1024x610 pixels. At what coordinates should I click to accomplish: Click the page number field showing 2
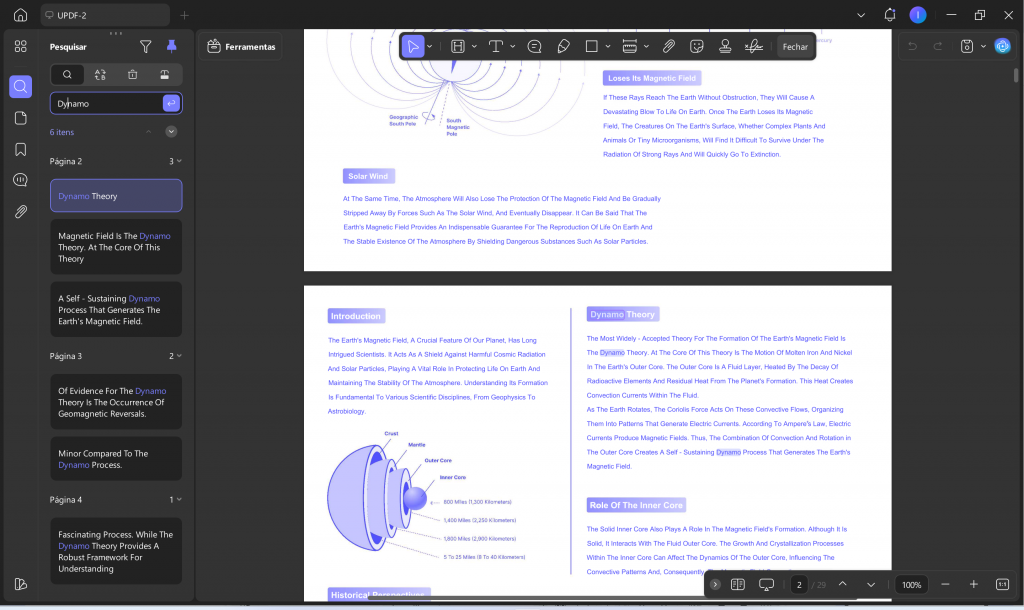tap(799, 585)
